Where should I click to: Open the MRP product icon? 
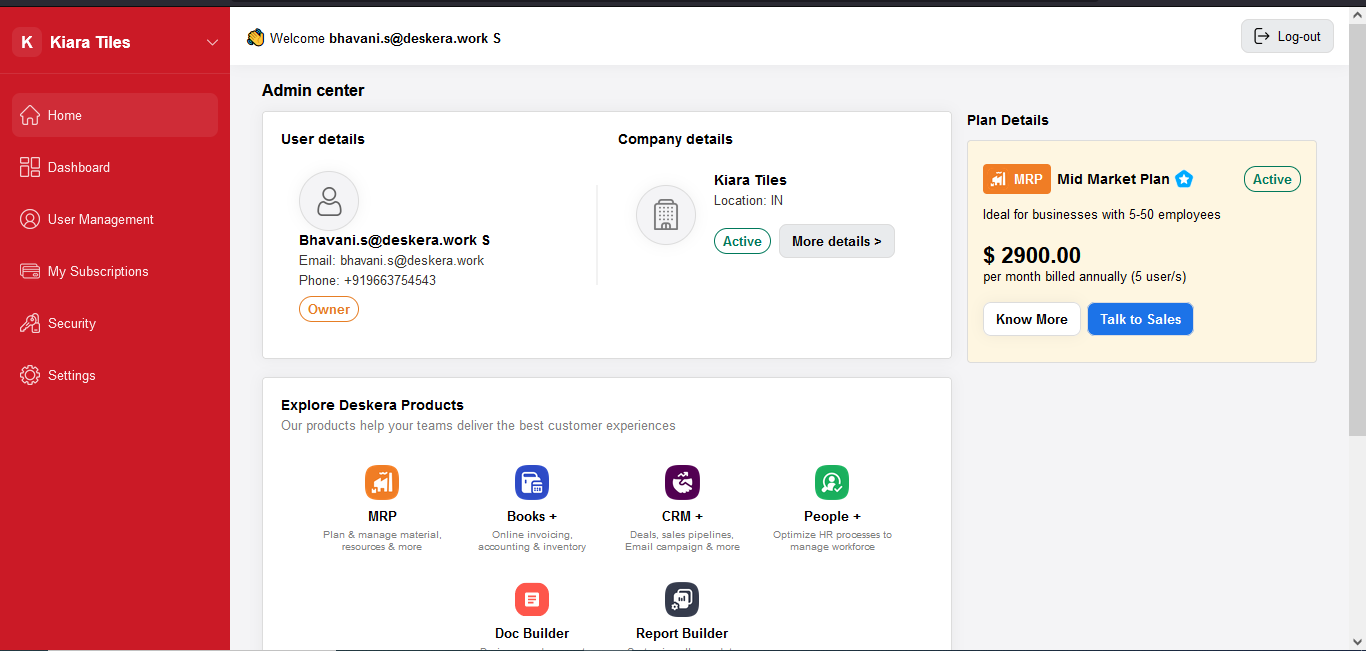point(382,483)
